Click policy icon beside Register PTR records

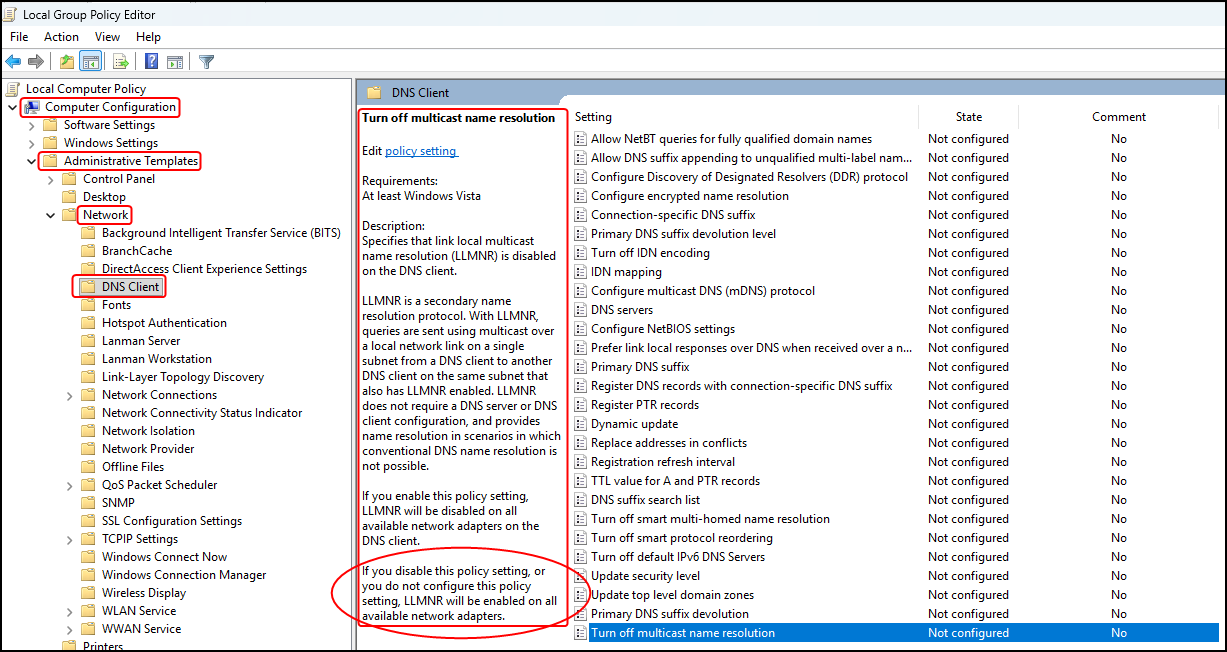[580, 405]
